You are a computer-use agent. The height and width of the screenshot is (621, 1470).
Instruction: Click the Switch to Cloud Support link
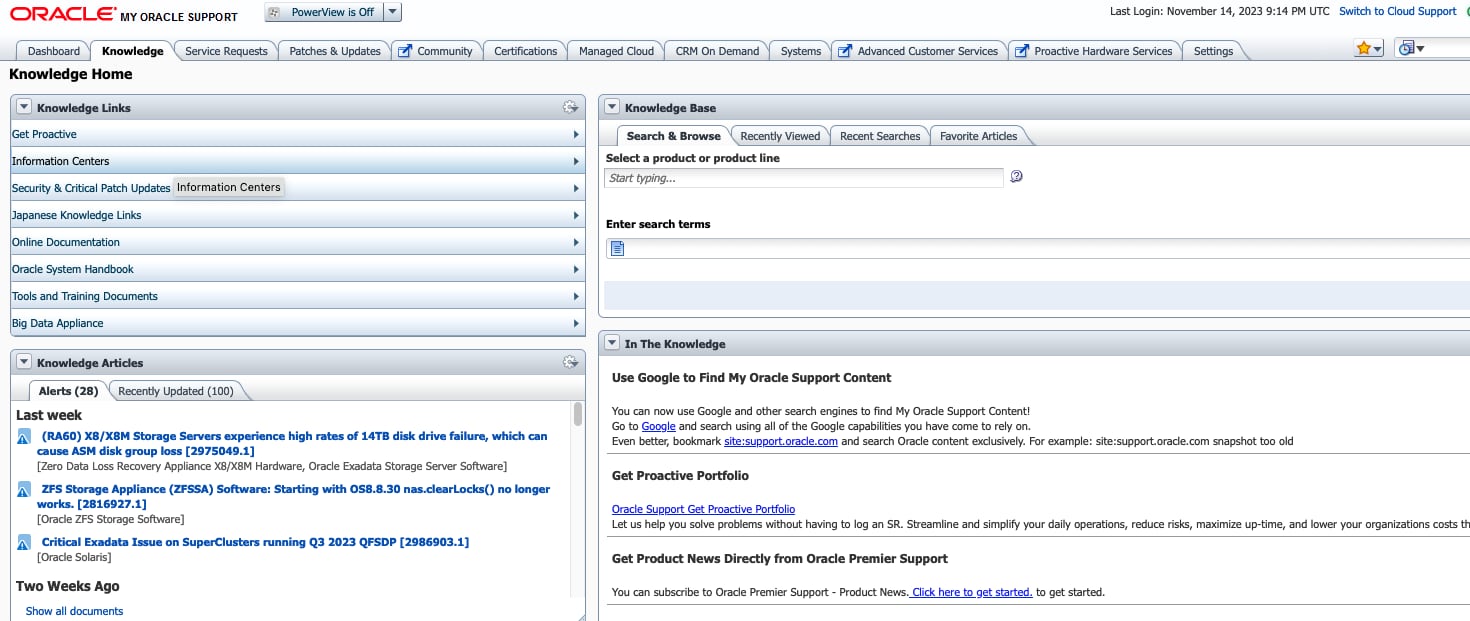coord(1397,12)
